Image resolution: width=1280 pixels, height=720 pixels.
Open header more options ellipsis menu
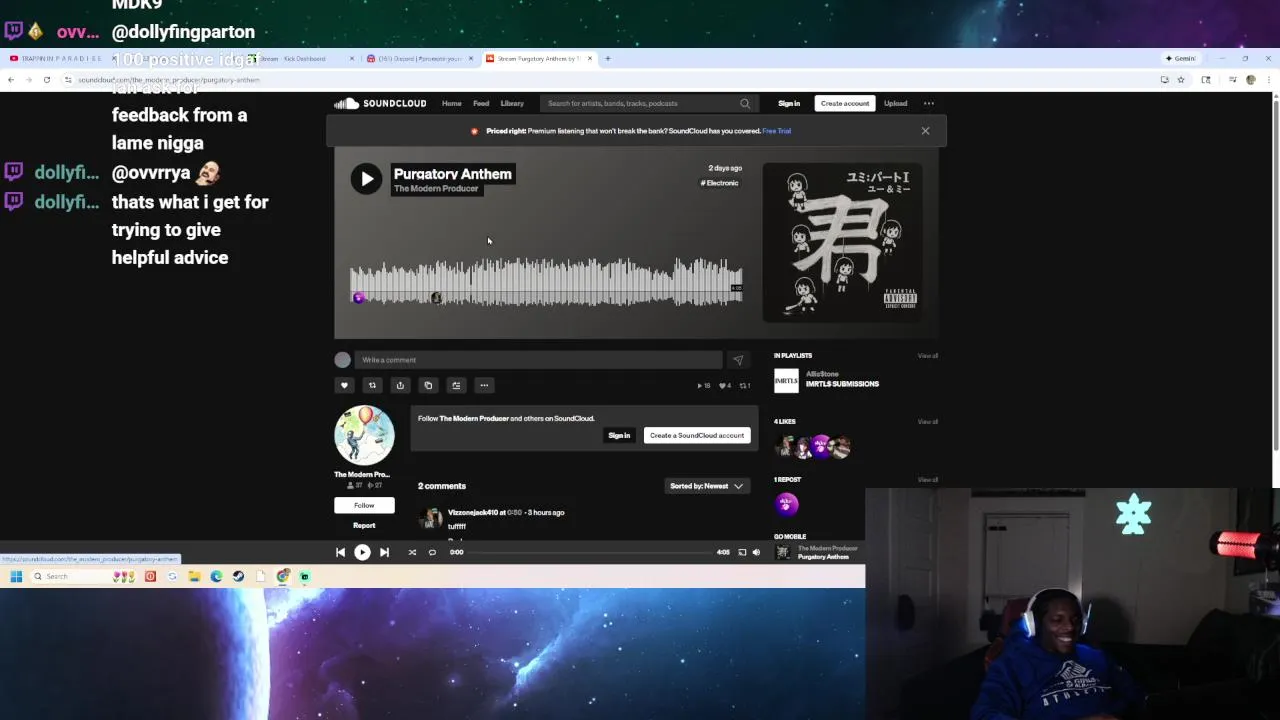(x=929, y=103)
